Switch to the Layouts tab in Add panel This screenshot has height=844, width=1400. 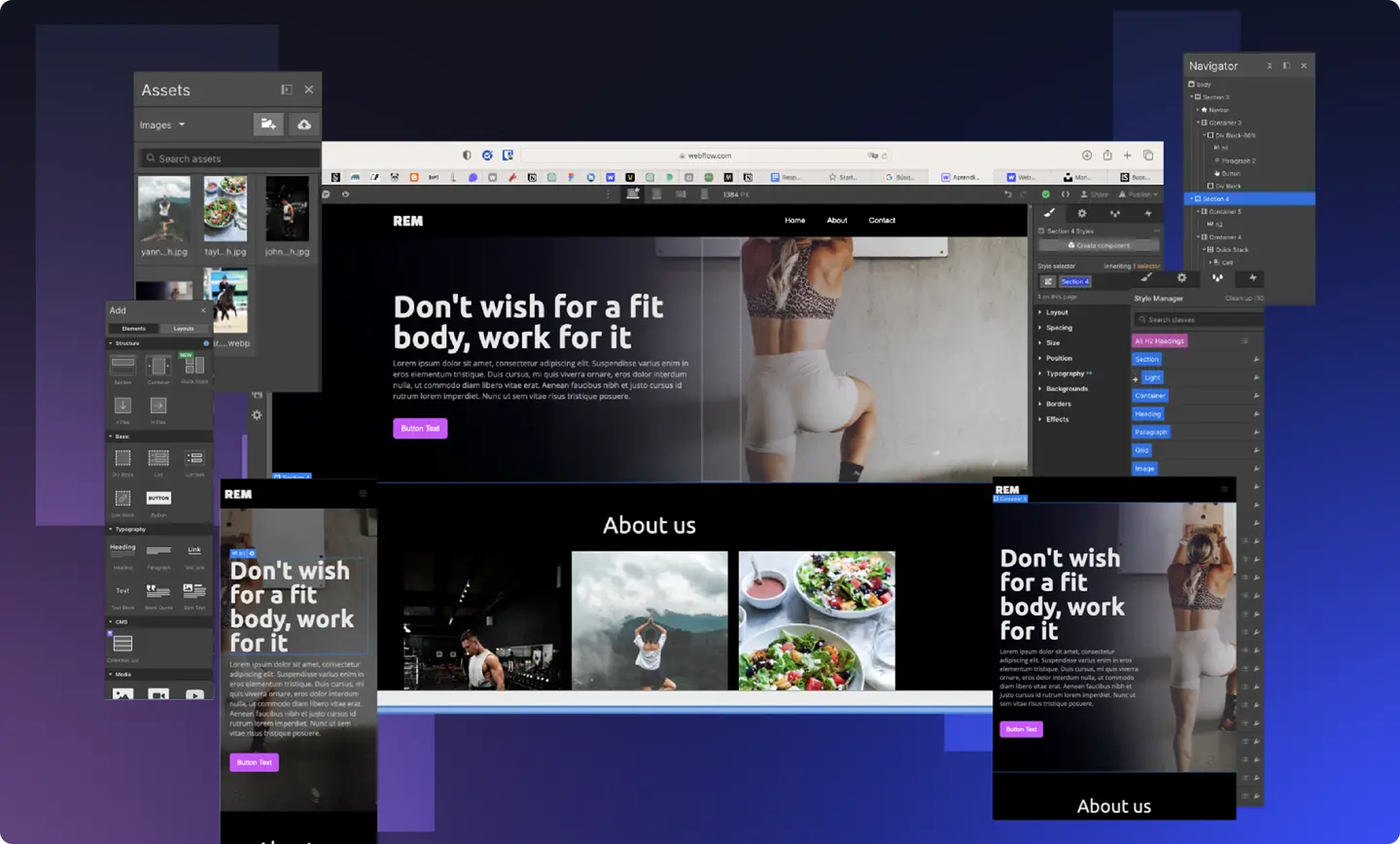pos(183,329)
